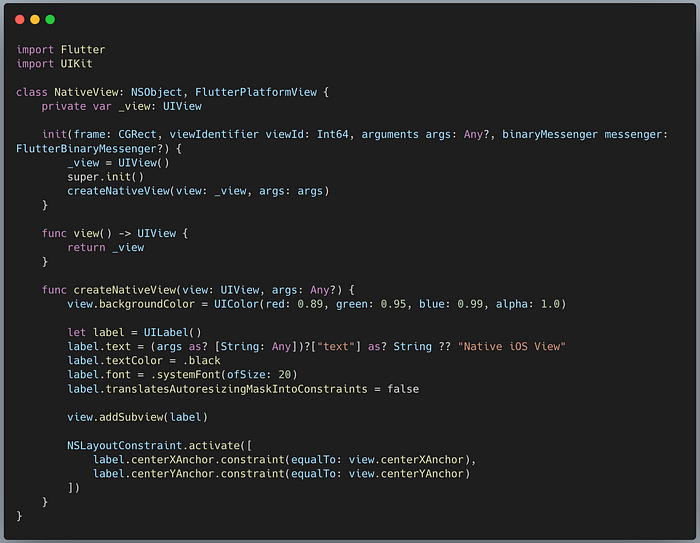This screenshot has height=543, width=700.
Task: Click the yellow minimize window dot
Action: tap(35, 19)
